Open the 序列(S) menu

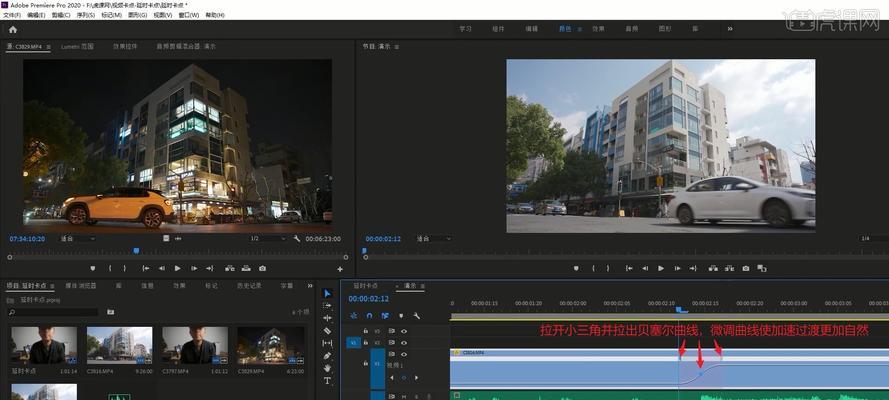[x=85, y=15]
